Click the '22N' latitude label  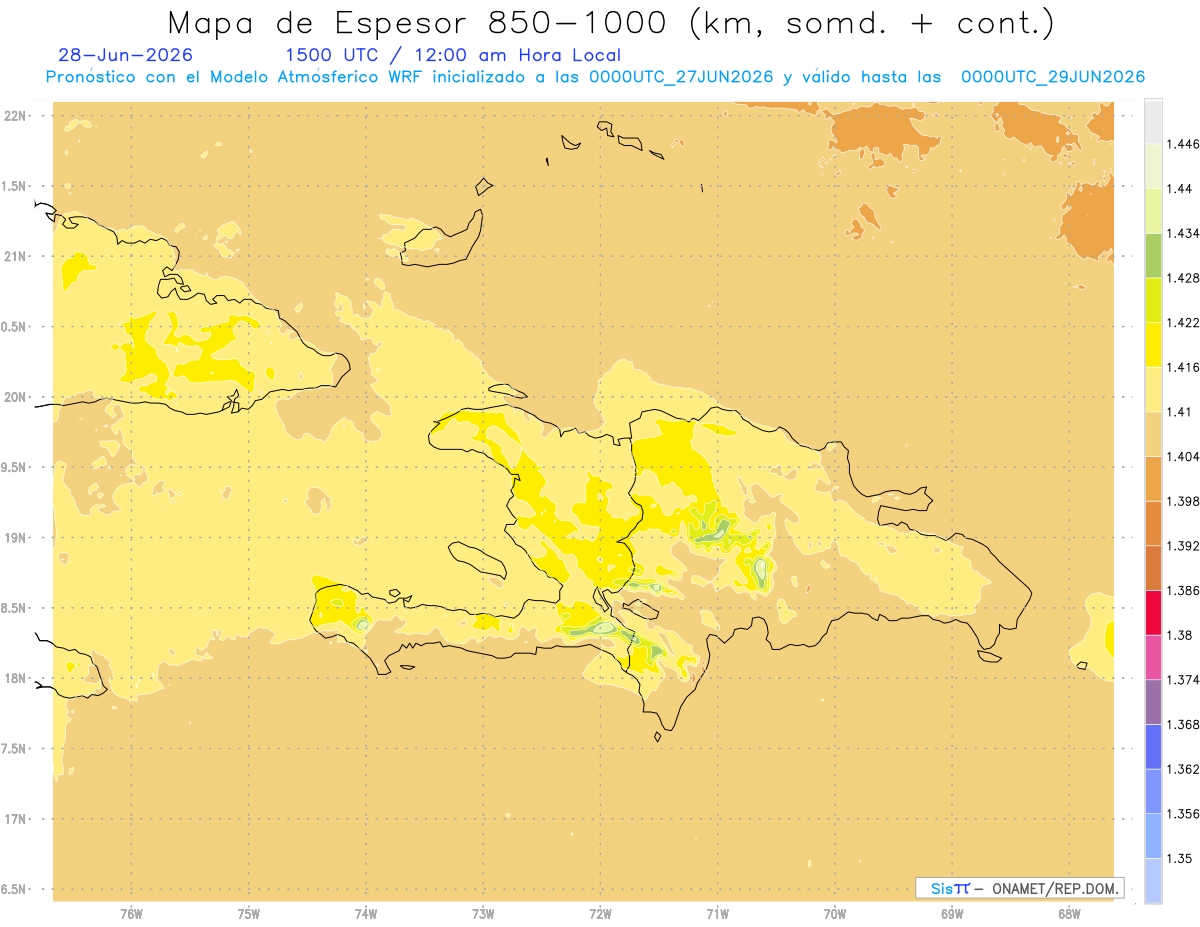click(x=14, y=116)
